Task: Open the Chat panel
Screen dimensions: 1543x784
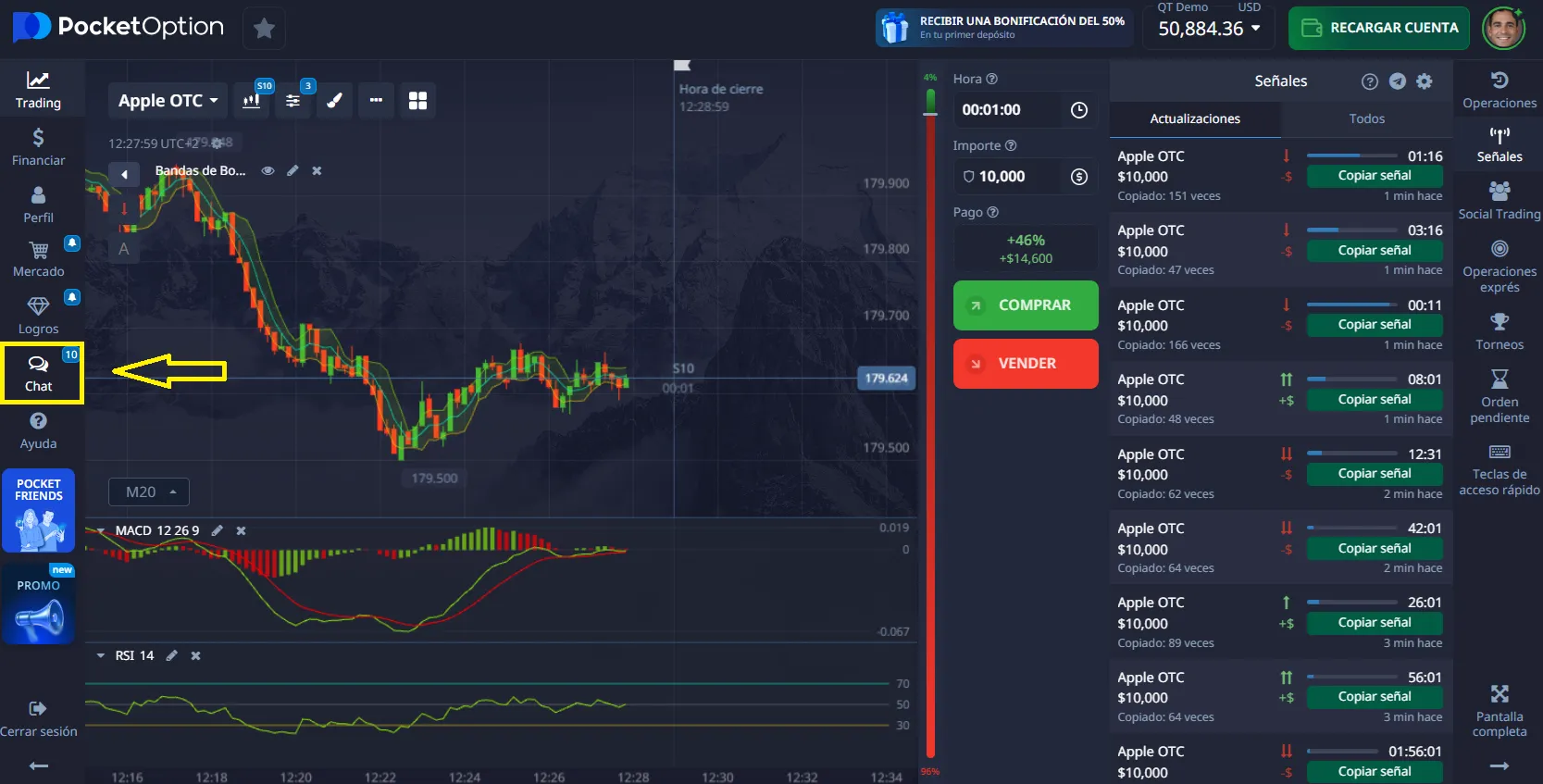Action: (39, 373)
